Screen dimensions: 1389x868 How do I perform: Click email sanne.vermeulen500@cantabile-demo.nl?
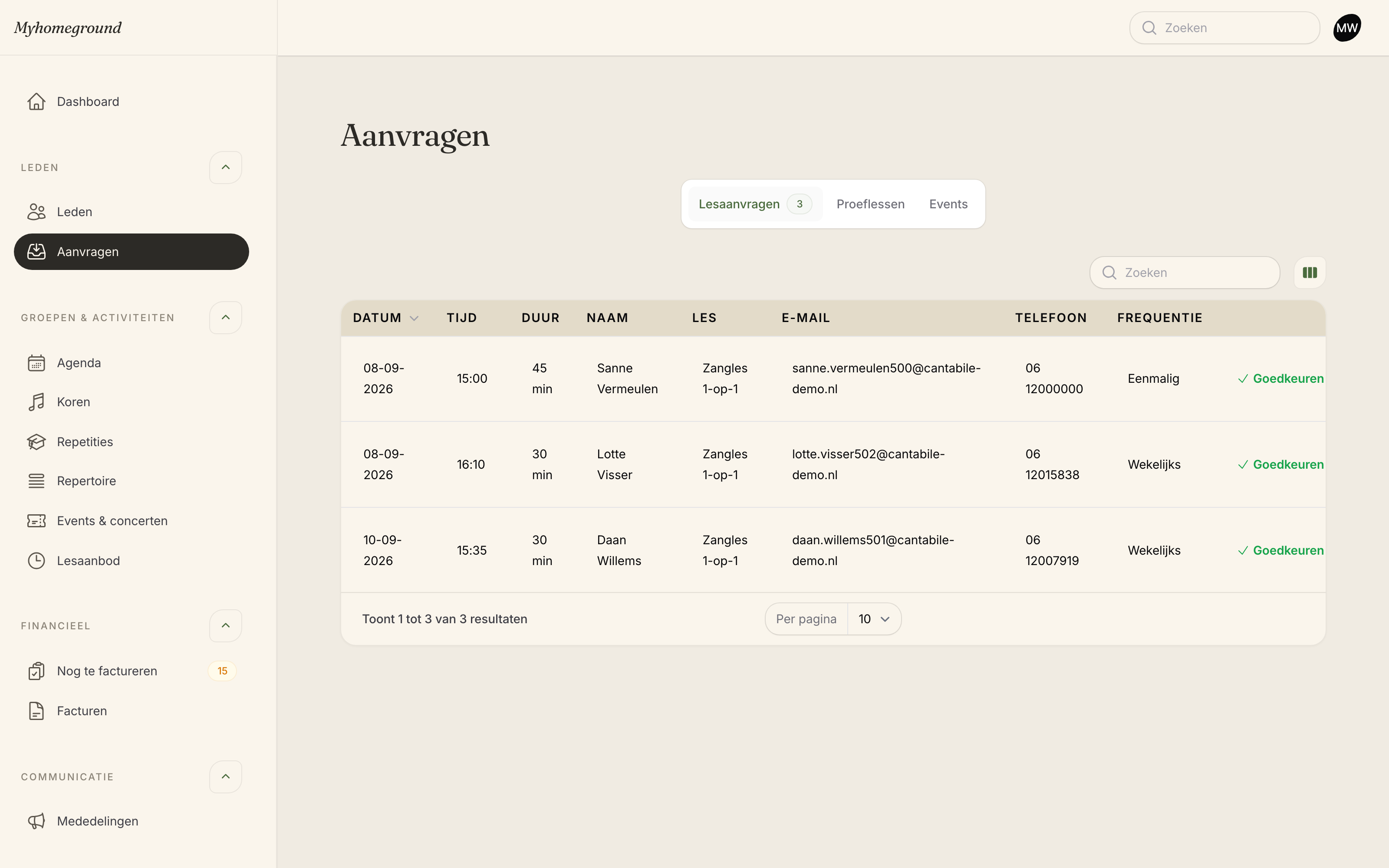pos(886,379)
